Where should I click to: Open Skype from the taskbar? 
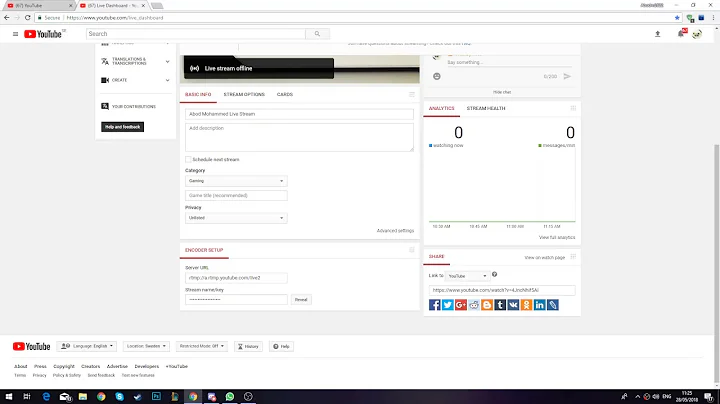tap(119, 397)
